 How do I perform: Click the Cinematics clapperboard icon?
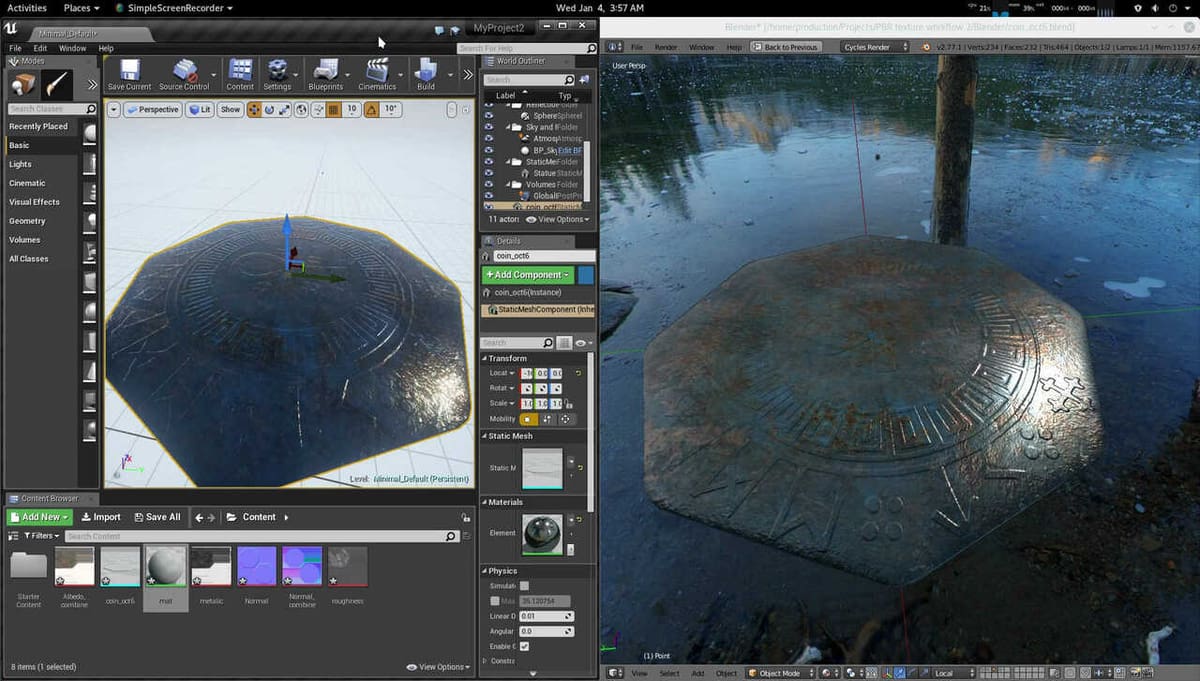pyautogui.click(x=377, y=70)
